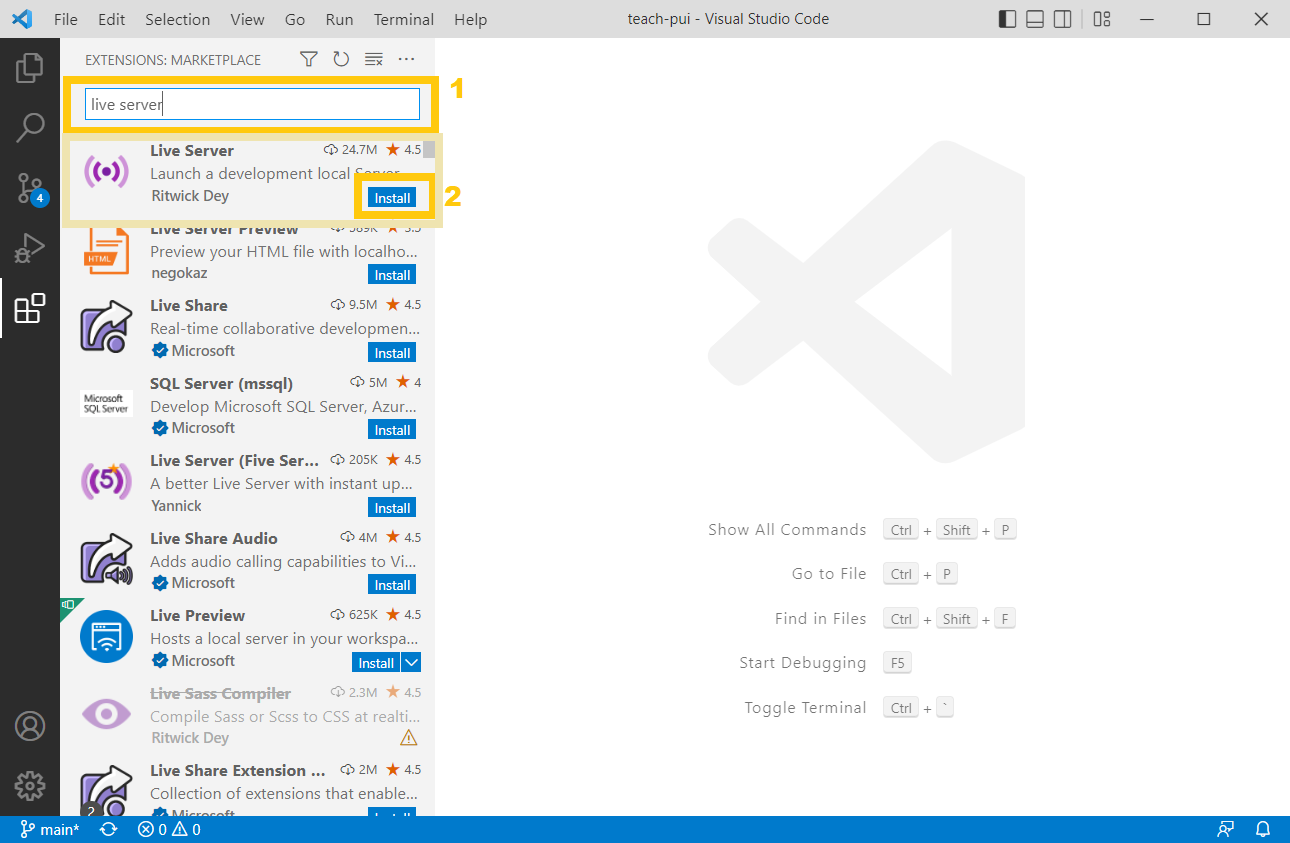The width and height of the screenshot is (1290, 843).
Task: Open the Terminal menu
Action: click(x=406, y=19)
